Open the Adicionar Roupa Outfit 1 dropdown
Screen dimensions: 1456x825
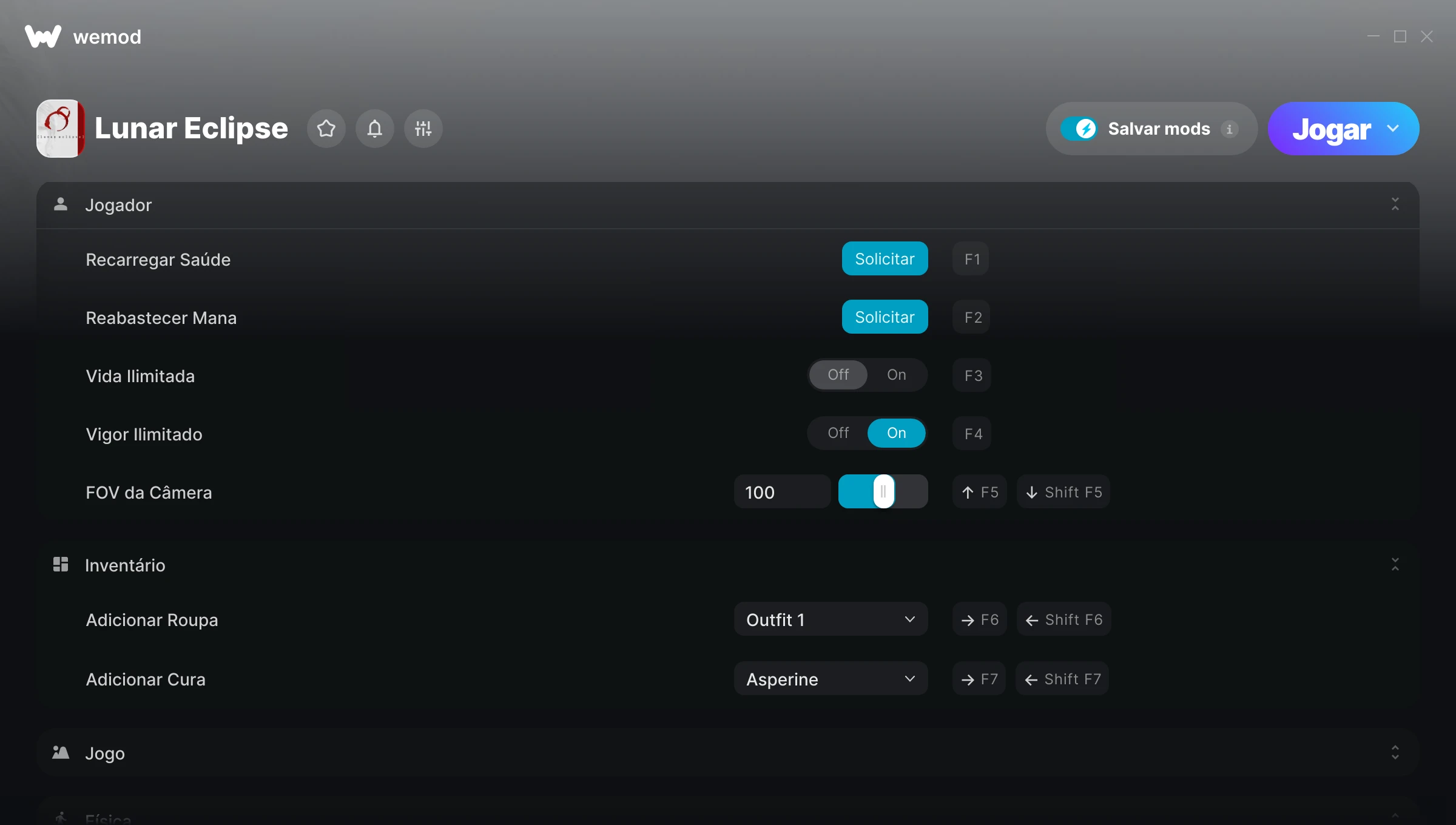(831, 619)
